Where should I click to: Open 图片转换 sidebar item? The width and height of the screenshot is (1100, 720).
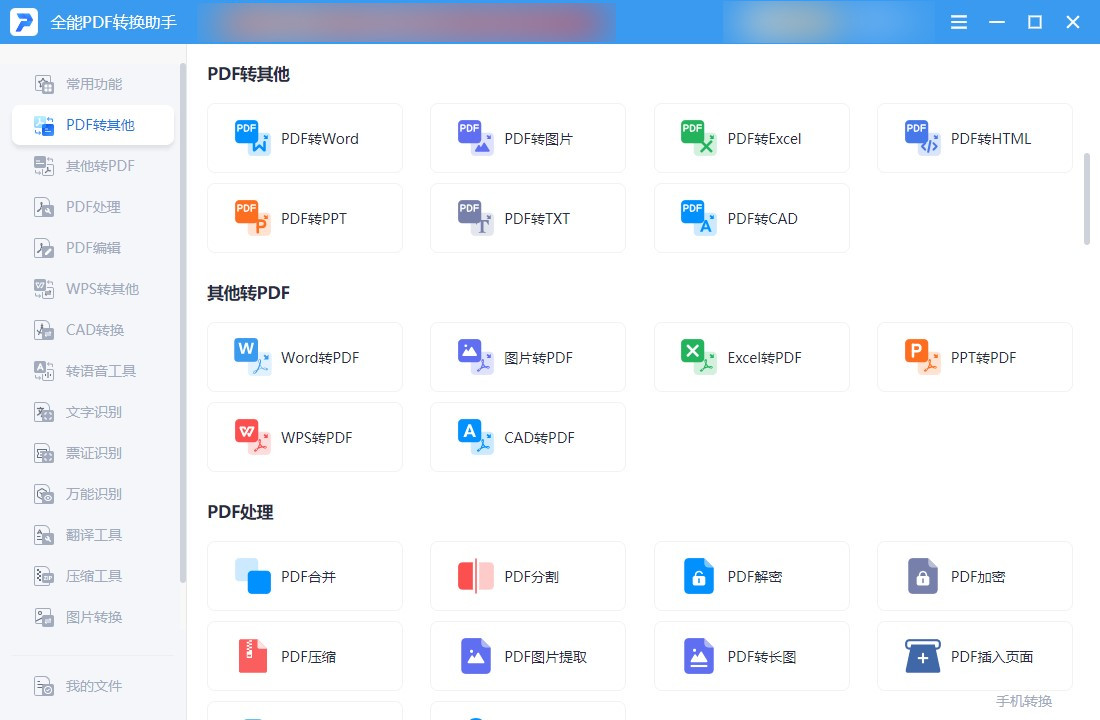[93, 617]
